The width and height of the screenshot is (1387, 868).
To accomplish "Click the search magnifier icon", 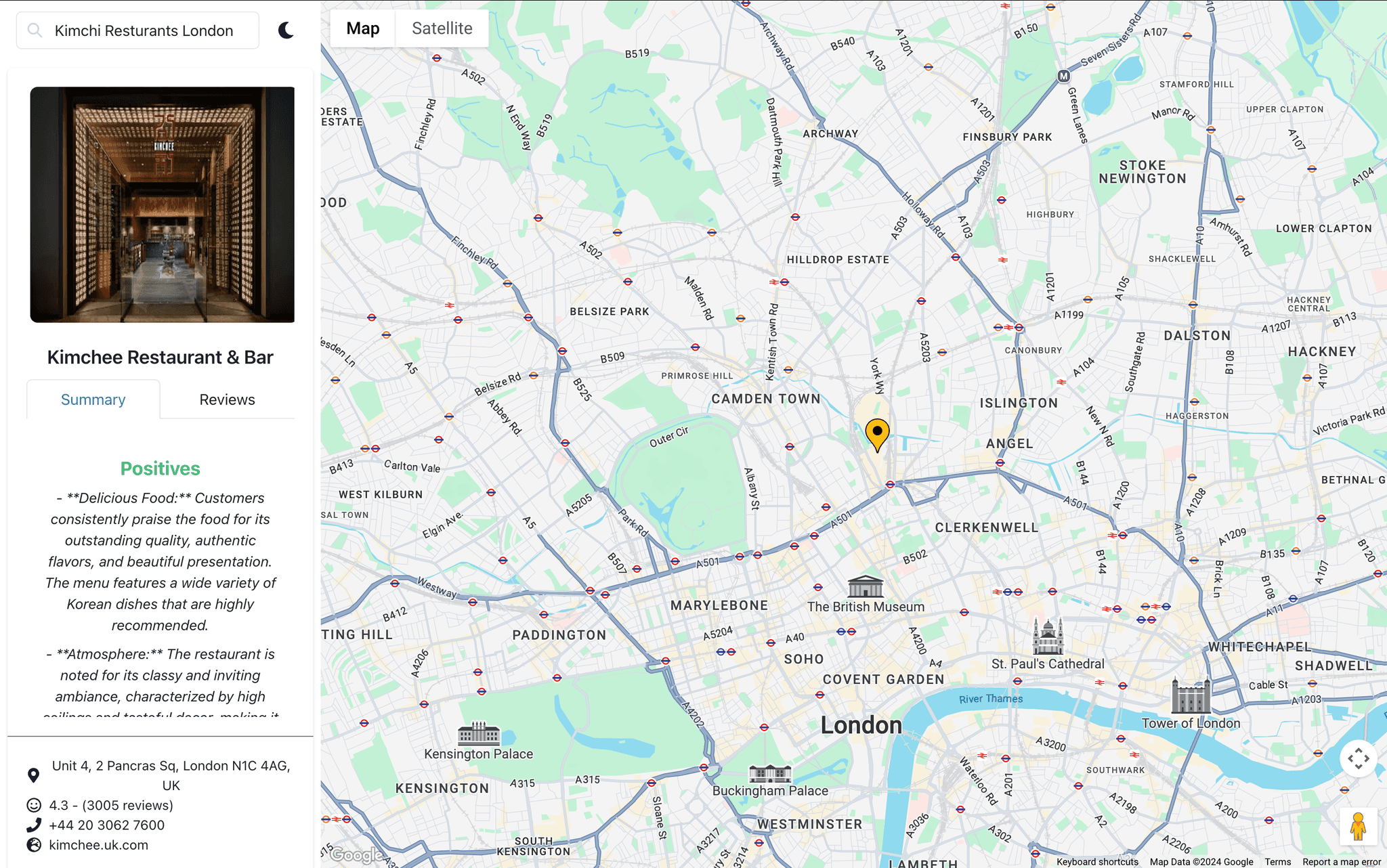I will pos(35,30).
